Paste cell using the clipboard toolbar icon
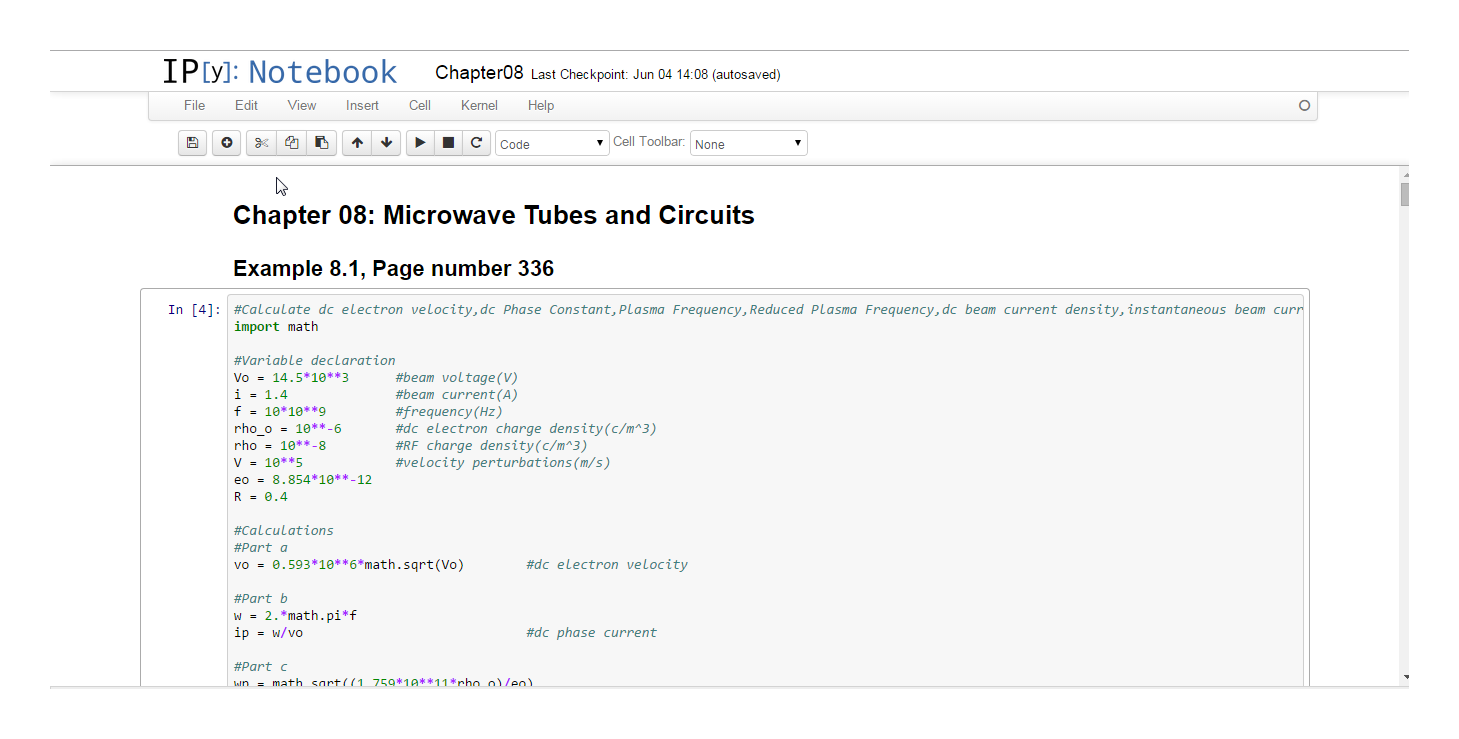Viewport: 1459px width, 739px height. click(321, 143)
